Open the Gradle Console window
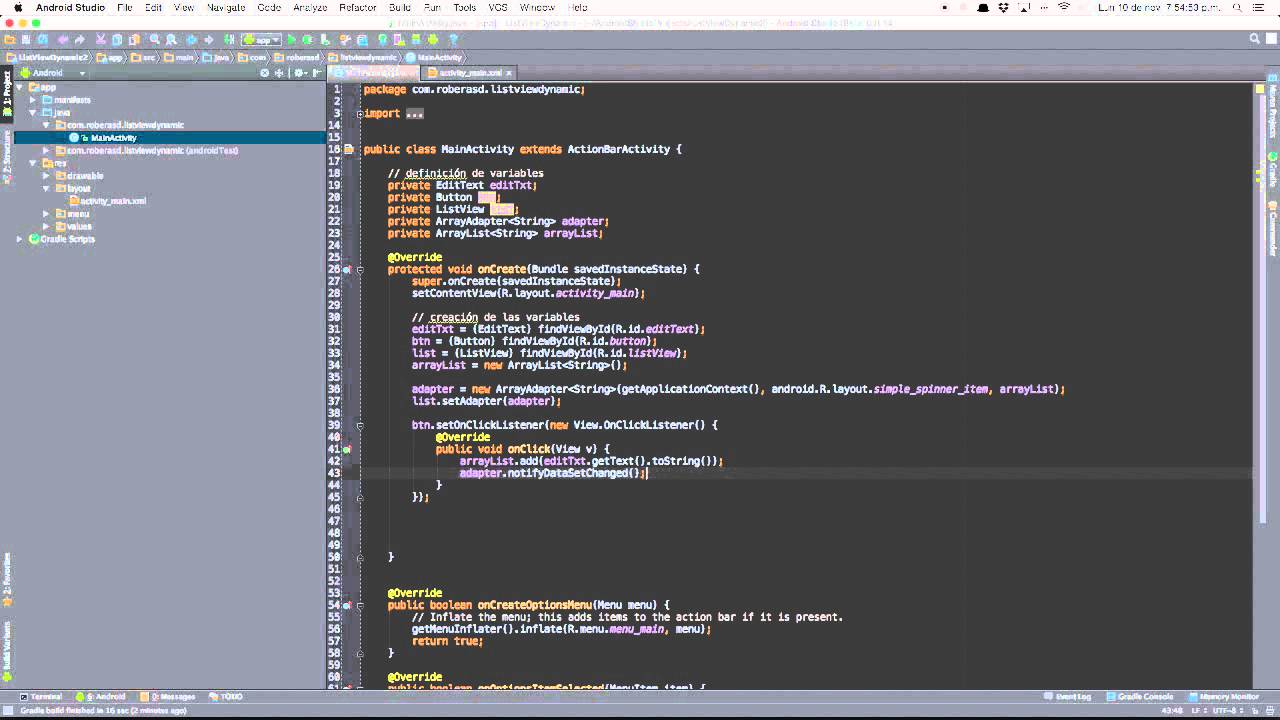The width and height of the screenshot is (1280, 720). (x=1140, y=697)
